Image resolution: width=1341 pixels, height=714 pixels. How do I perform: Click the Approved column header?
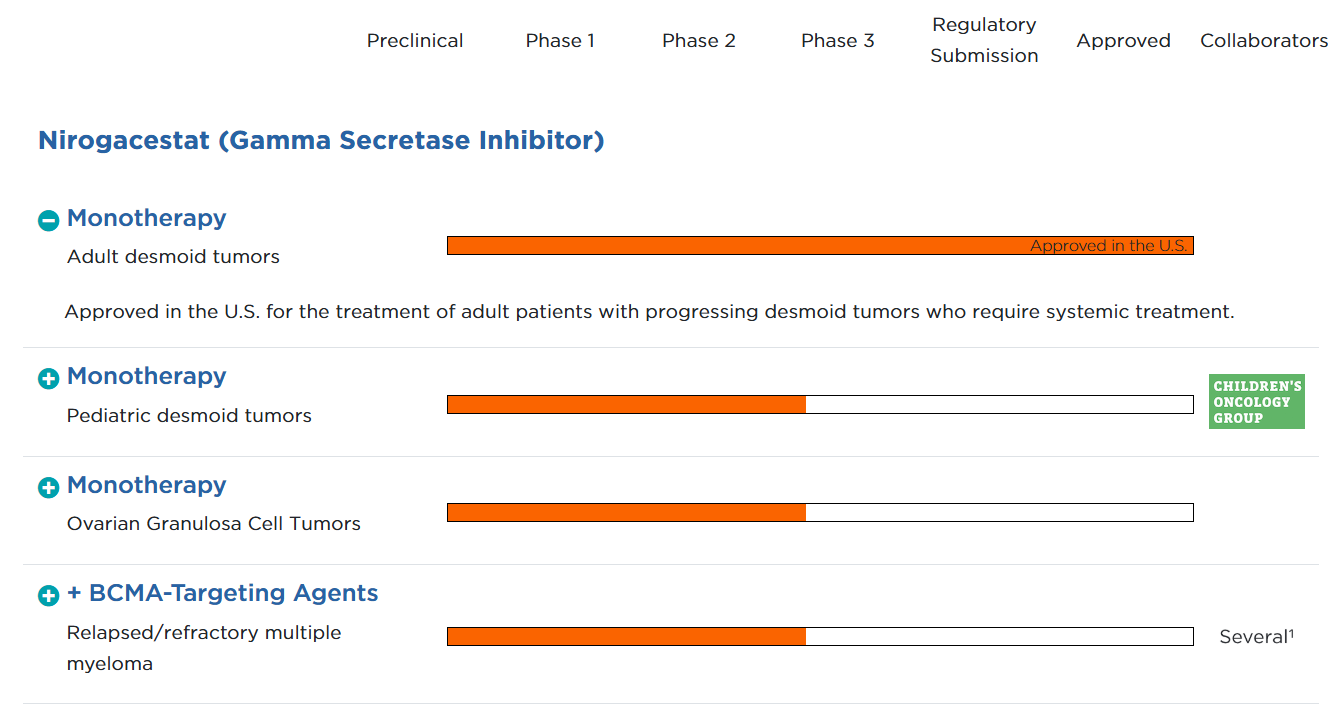1123,41
